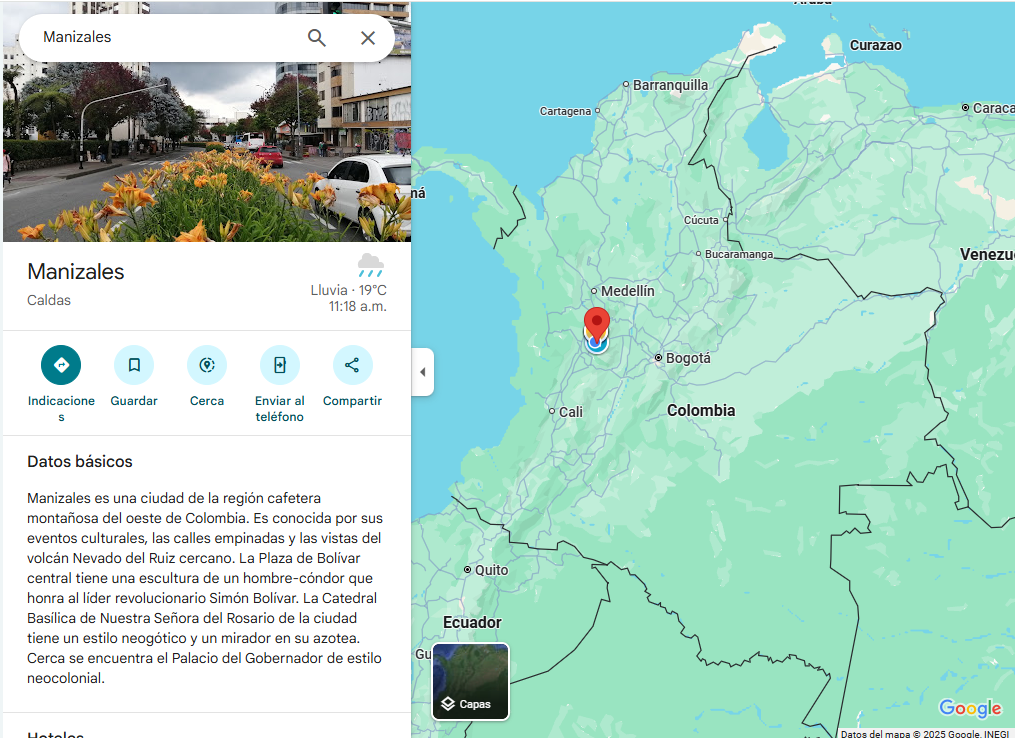Click the Barranquilla city label

(x=669, y=85)
